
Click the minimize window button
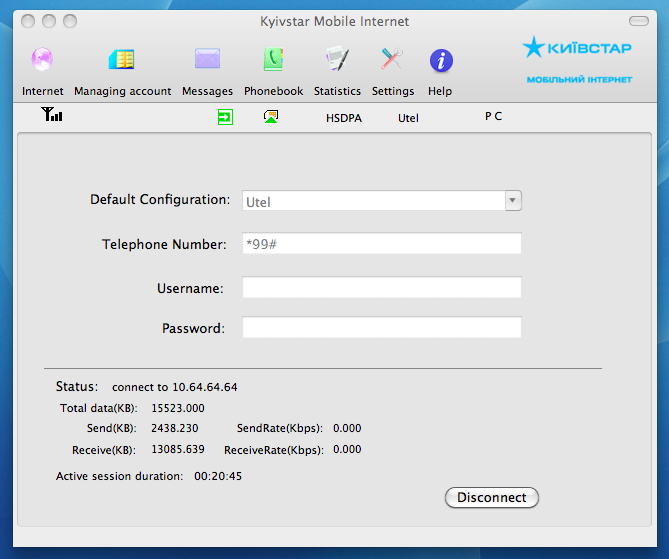click(x=49, y=20)
